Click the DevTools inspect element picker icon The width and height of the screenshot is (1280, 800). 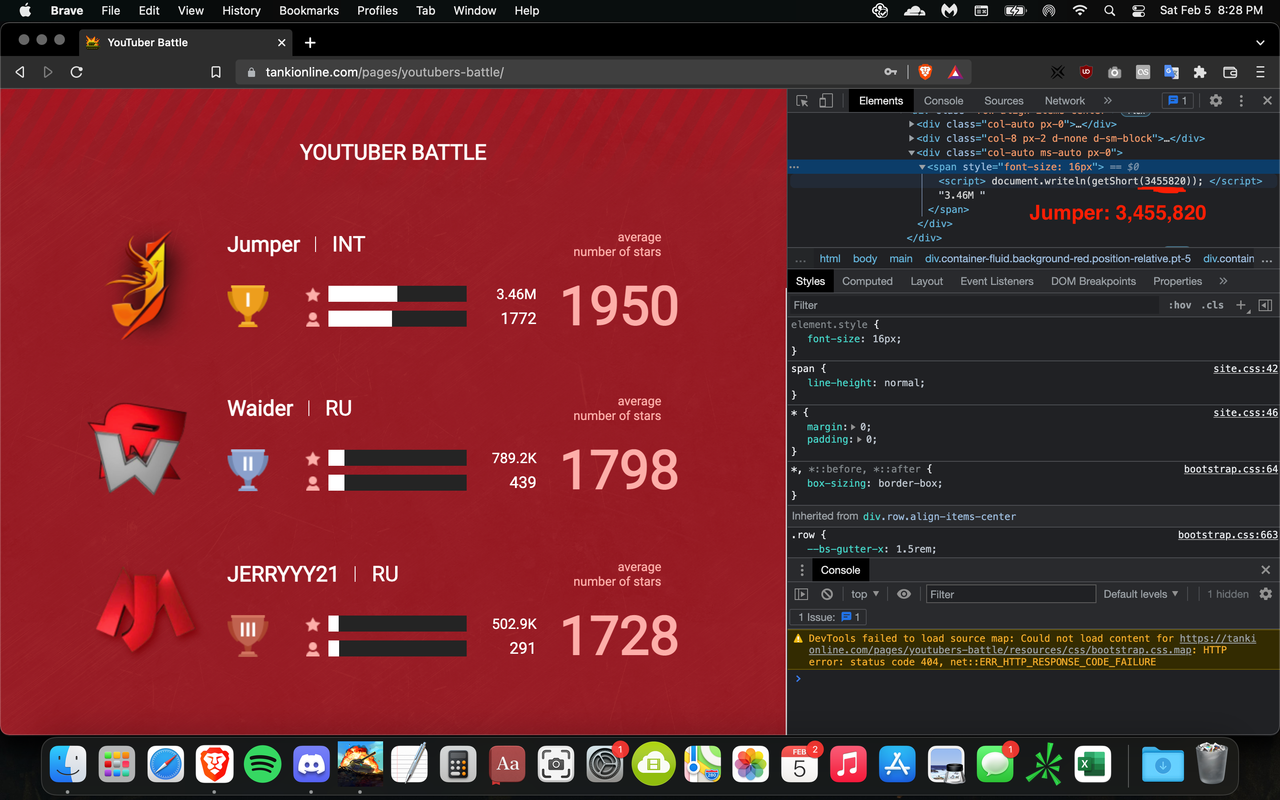click(802, 101)
